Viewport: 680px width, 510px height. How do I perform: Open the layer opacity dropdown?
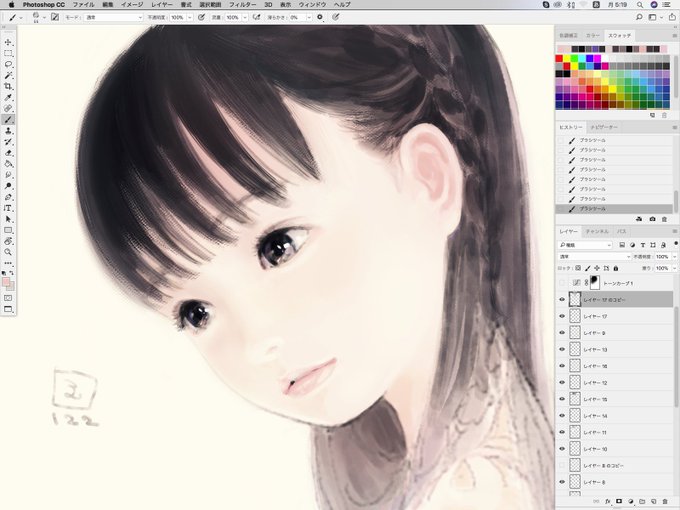point(674,257)
